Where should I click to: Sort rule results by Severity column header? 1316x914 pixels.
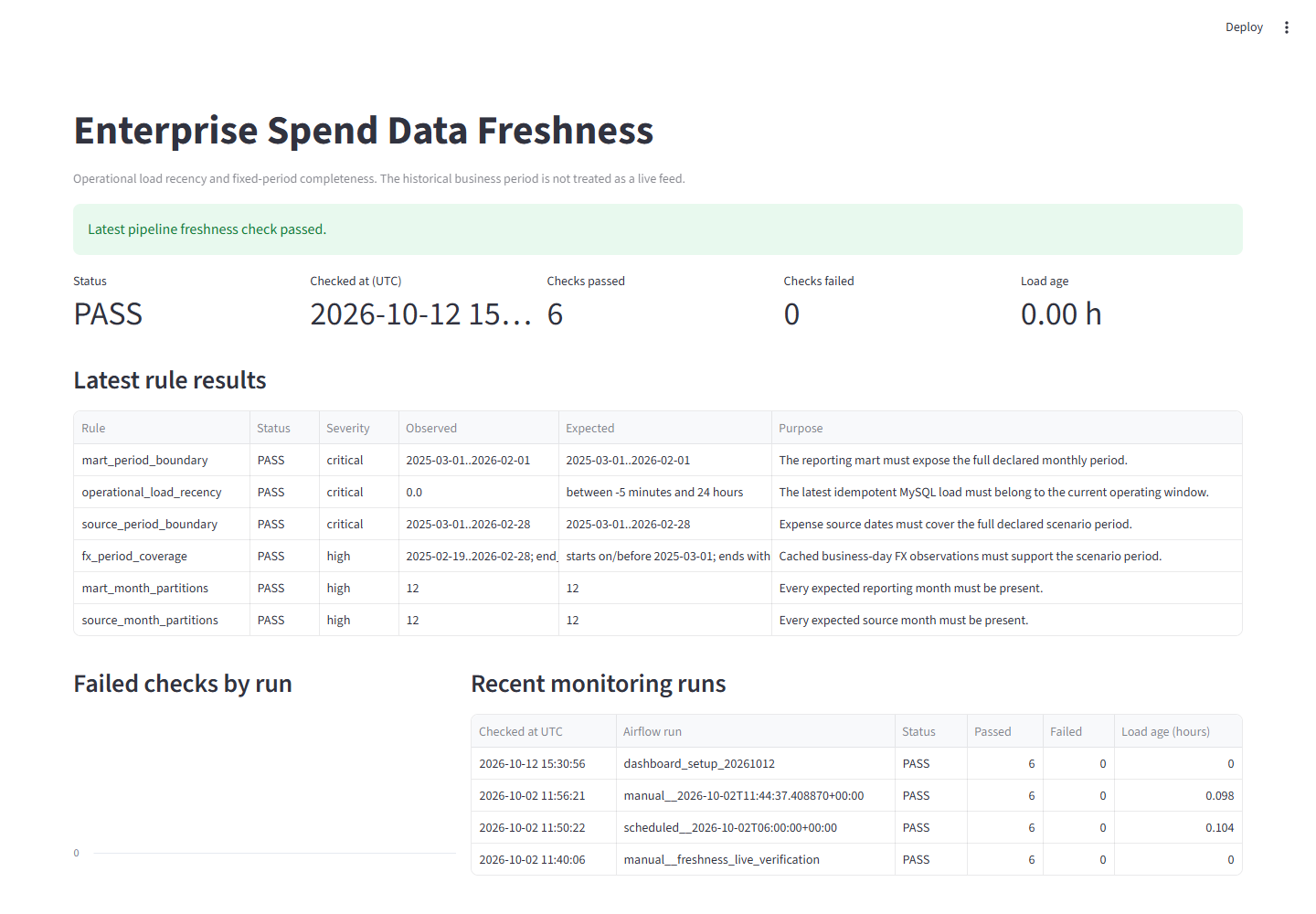point(359,428)
